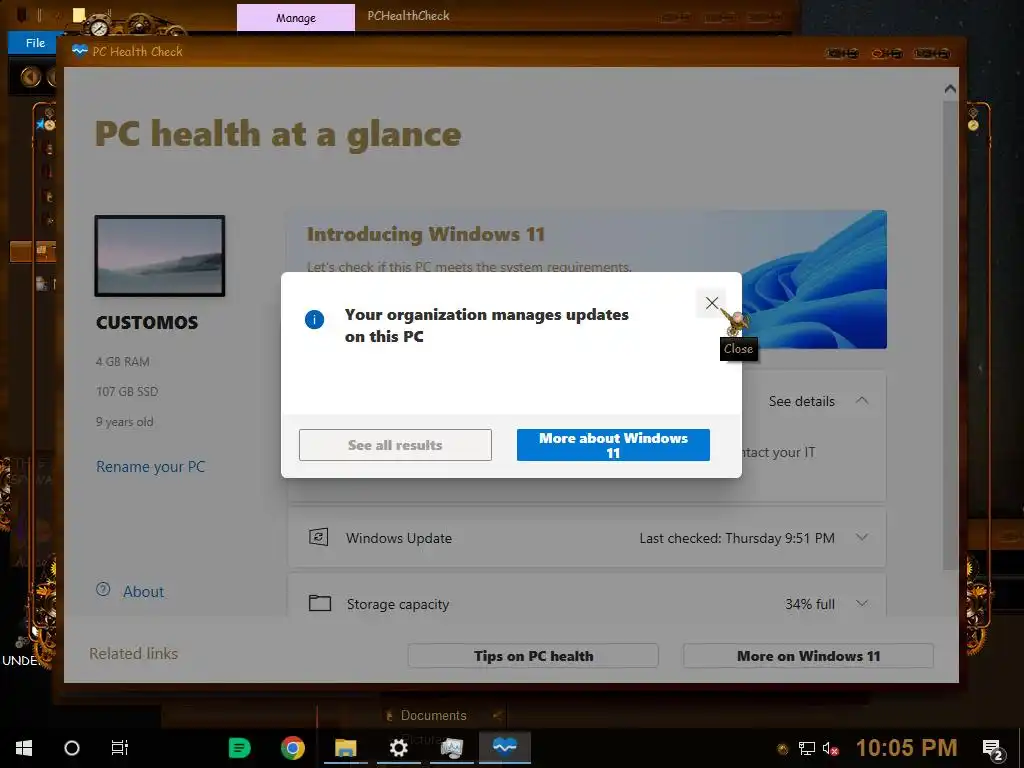Open More about Windows 11 in dialog
This screenshot has height=768, width=1024.
[x=613, y=445]
